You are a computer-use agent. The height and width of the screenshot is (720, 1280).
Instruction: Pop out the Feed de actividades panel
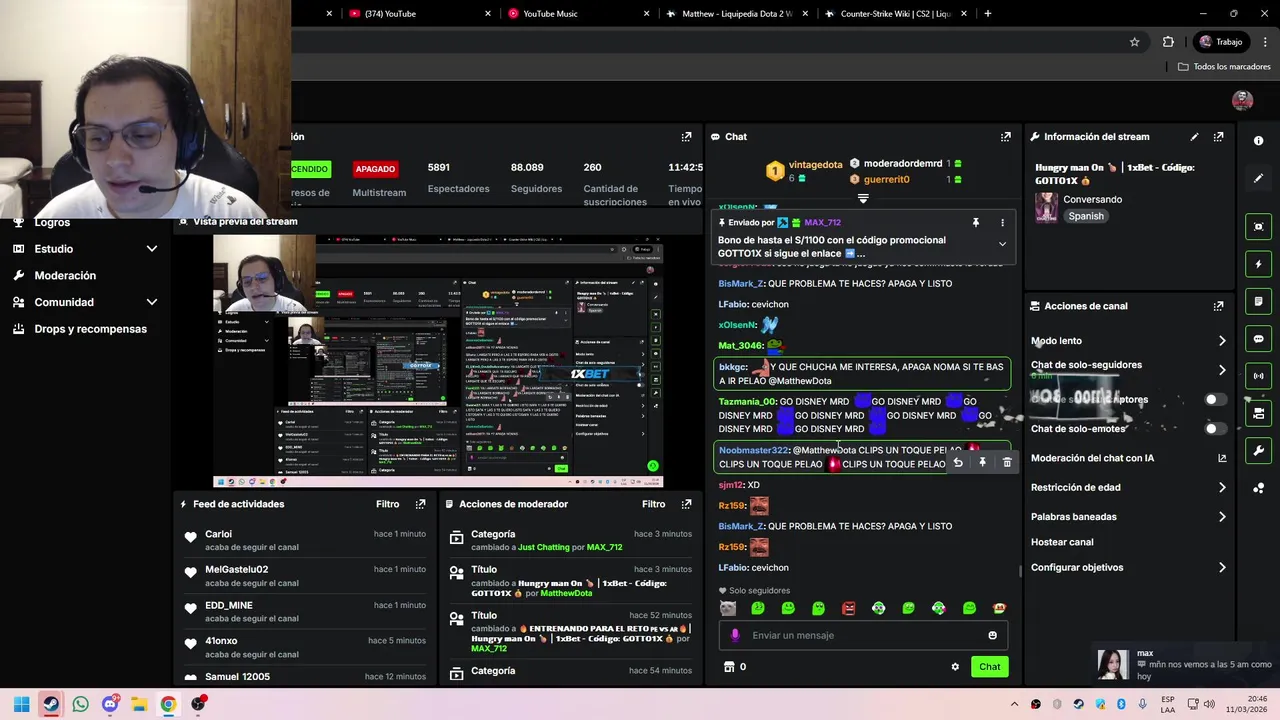tap(420, 504)
